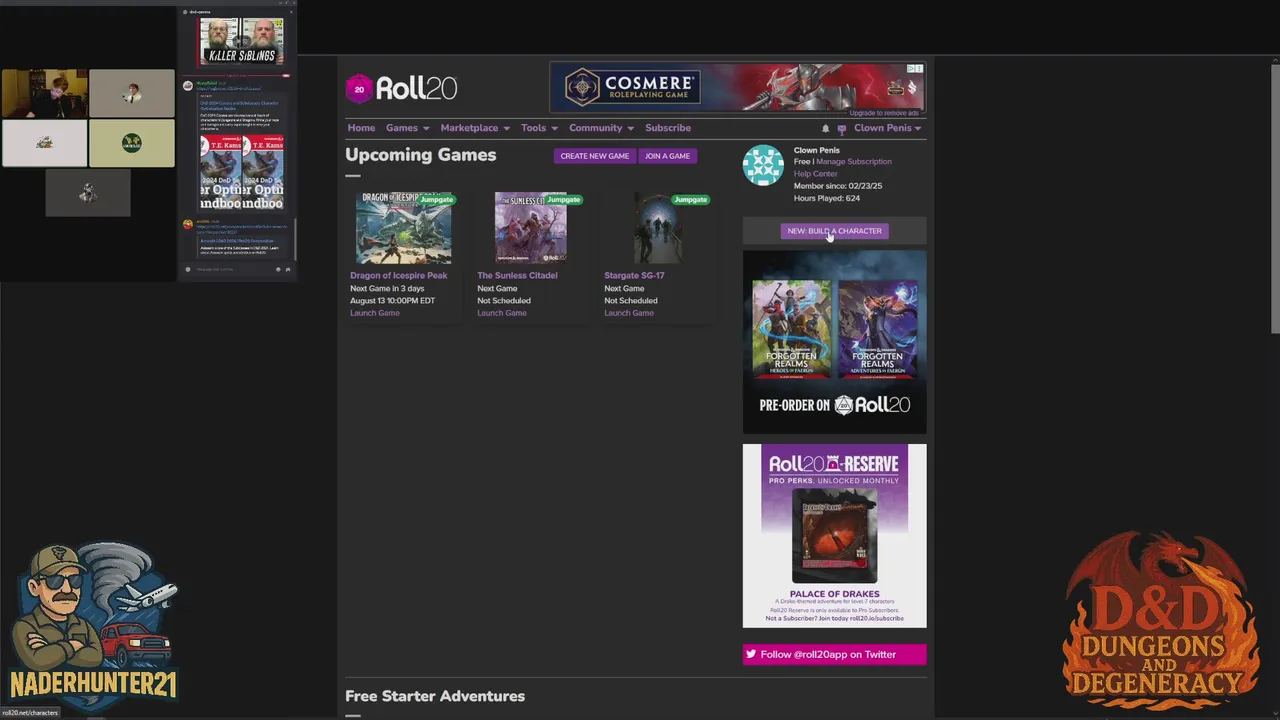Open the account username dropdown in nav bar

pos(887,128)
